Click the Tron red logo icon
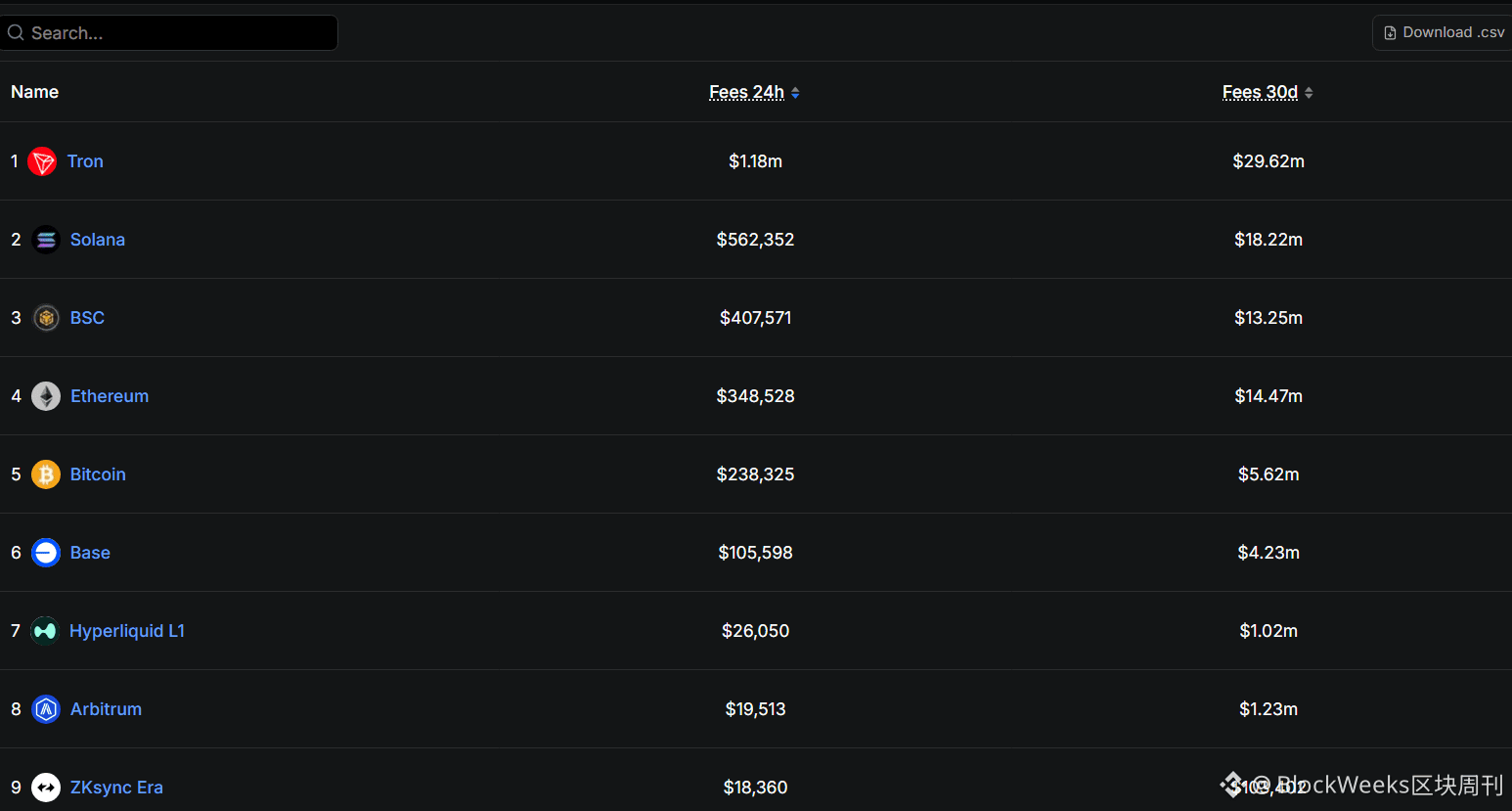This screenshot has width=1512, height=811. click(x=42, y=161)
